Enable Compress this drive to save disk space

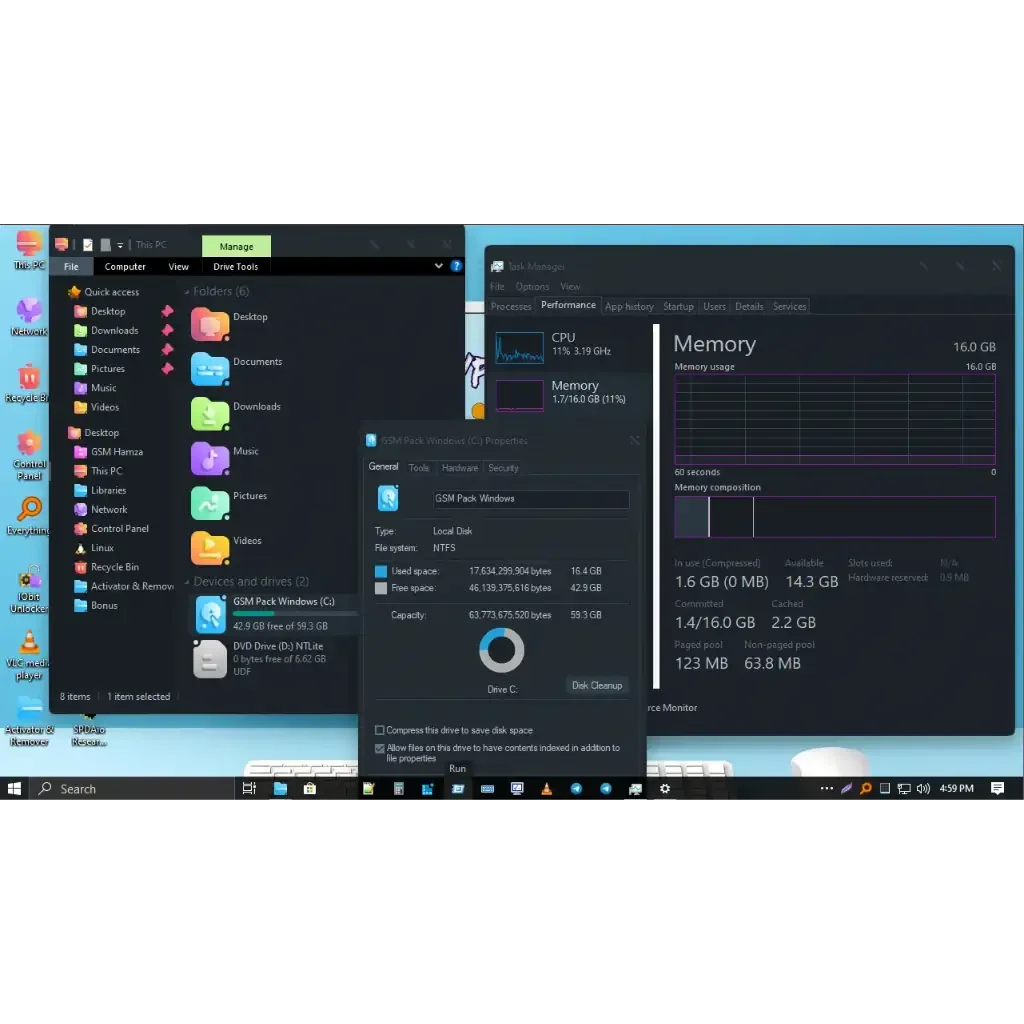[x=380, y=731]
